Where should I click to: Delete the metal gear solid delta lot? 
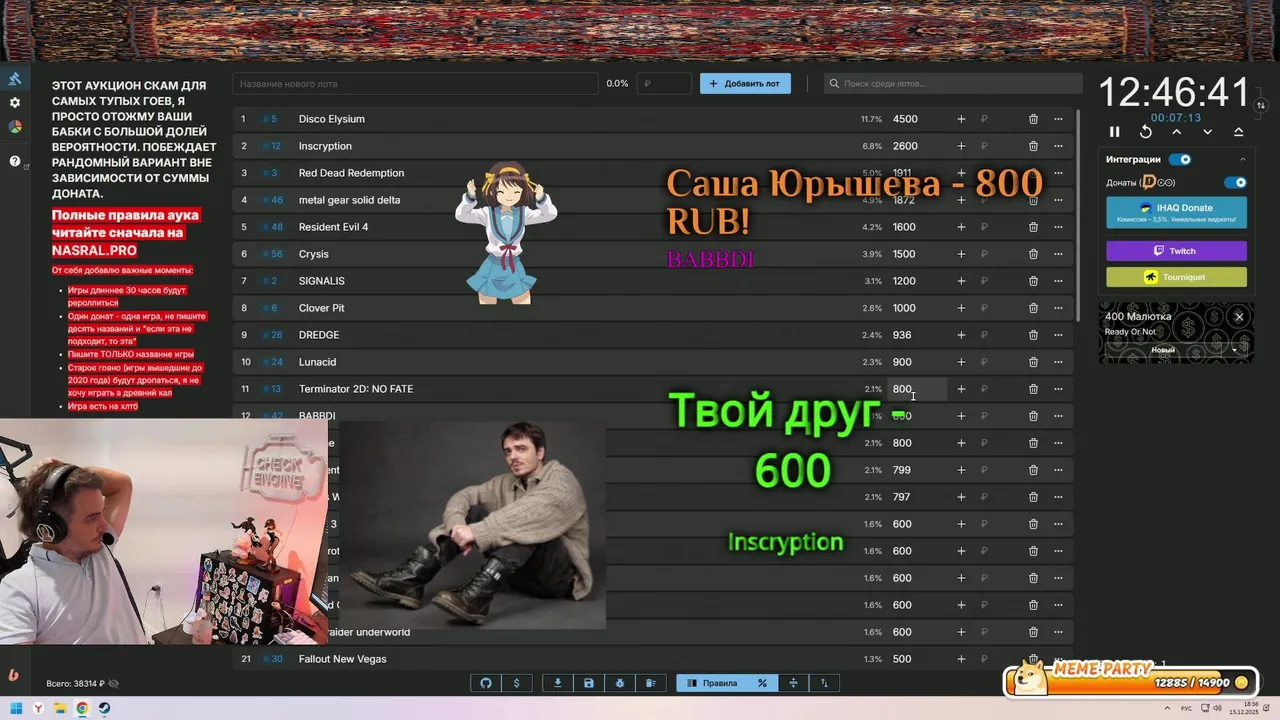(x=1033, y=200)
